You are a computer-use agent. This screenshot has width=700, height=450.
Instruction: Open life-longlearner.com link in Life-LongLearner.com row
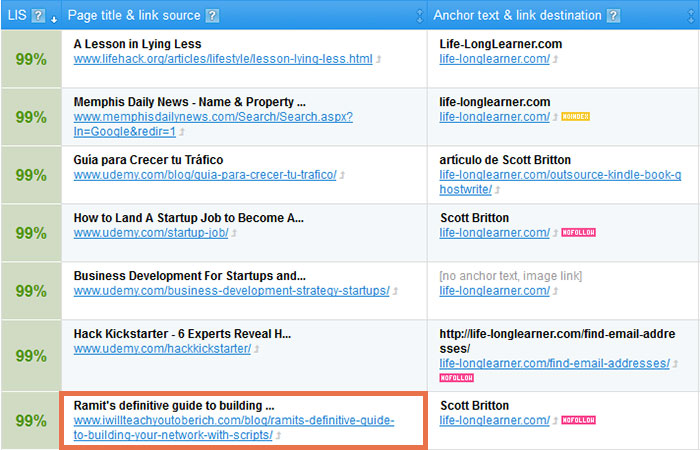(494, 59)
